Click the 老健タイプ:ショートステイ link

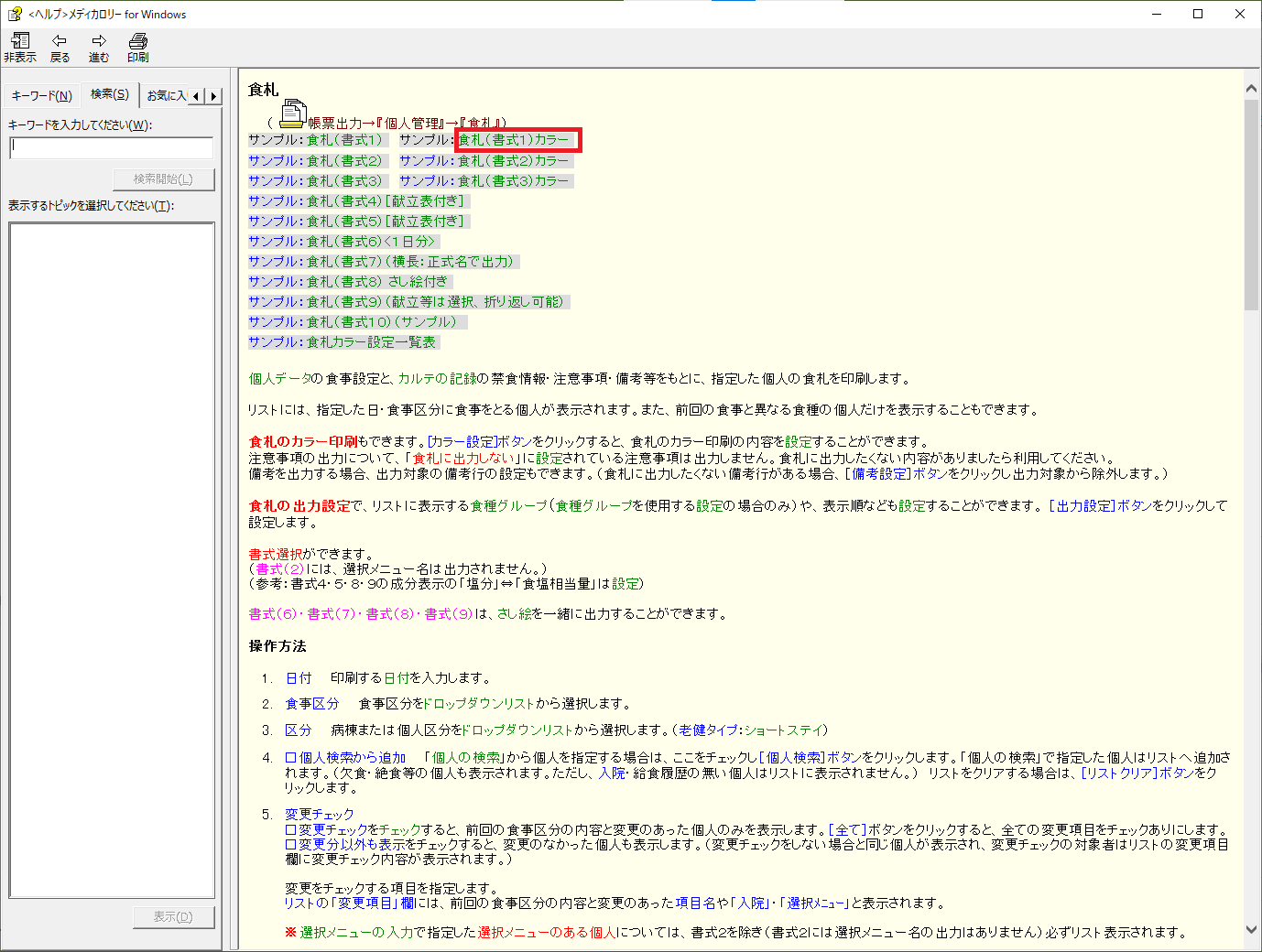(750, 730)
